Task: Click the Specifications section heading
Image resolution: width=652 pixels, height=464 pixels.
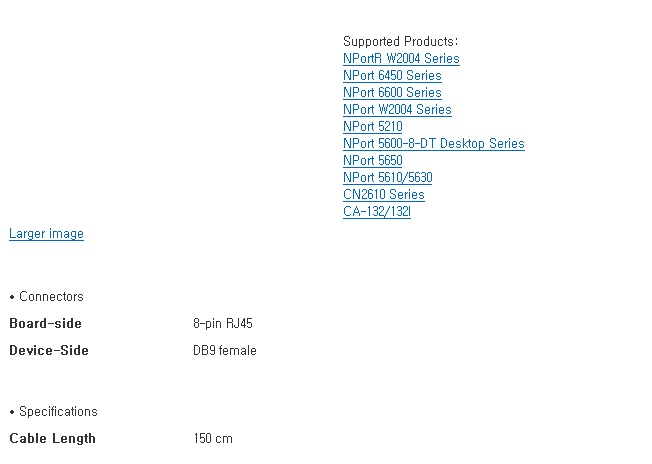Action: [x=58, y=412]
